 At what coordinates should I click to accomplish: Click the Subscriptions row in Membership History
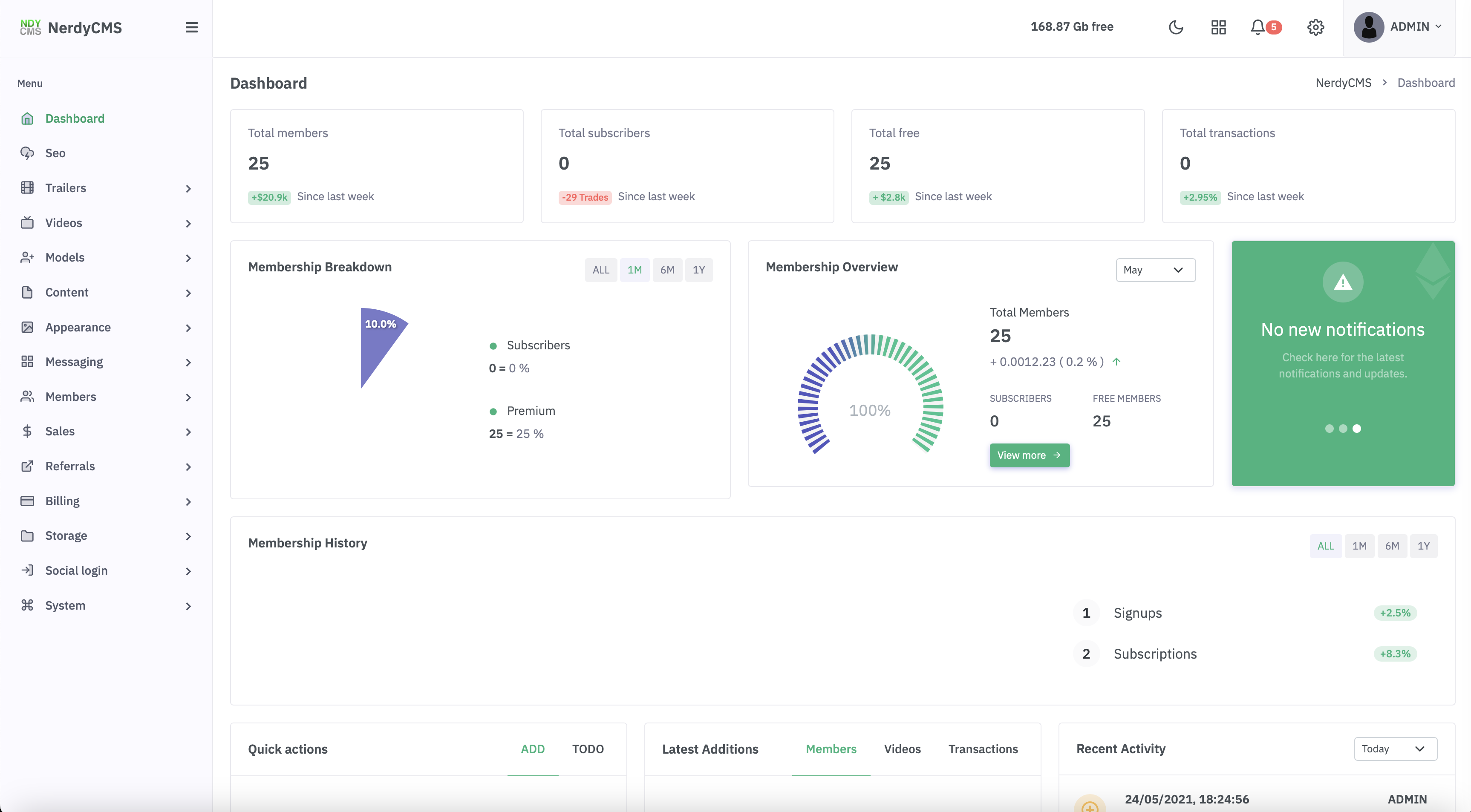click(1246, 654)
